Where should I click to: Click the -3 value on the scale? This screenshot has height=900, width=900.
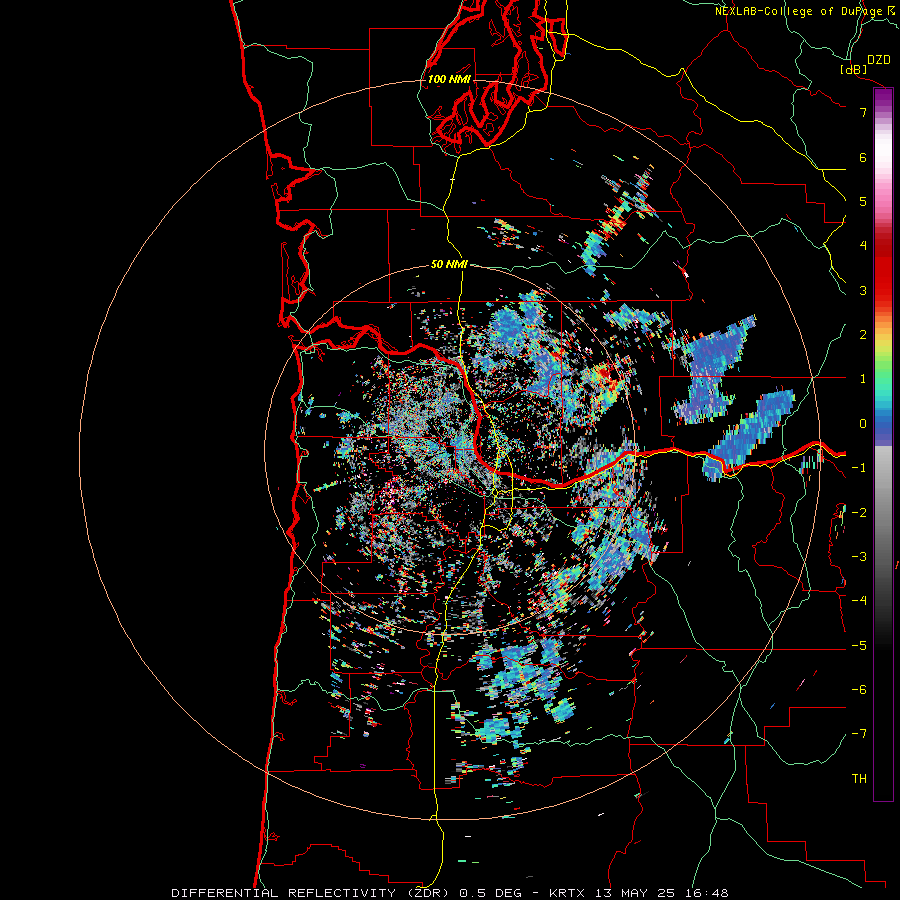(x=859, y=557)
